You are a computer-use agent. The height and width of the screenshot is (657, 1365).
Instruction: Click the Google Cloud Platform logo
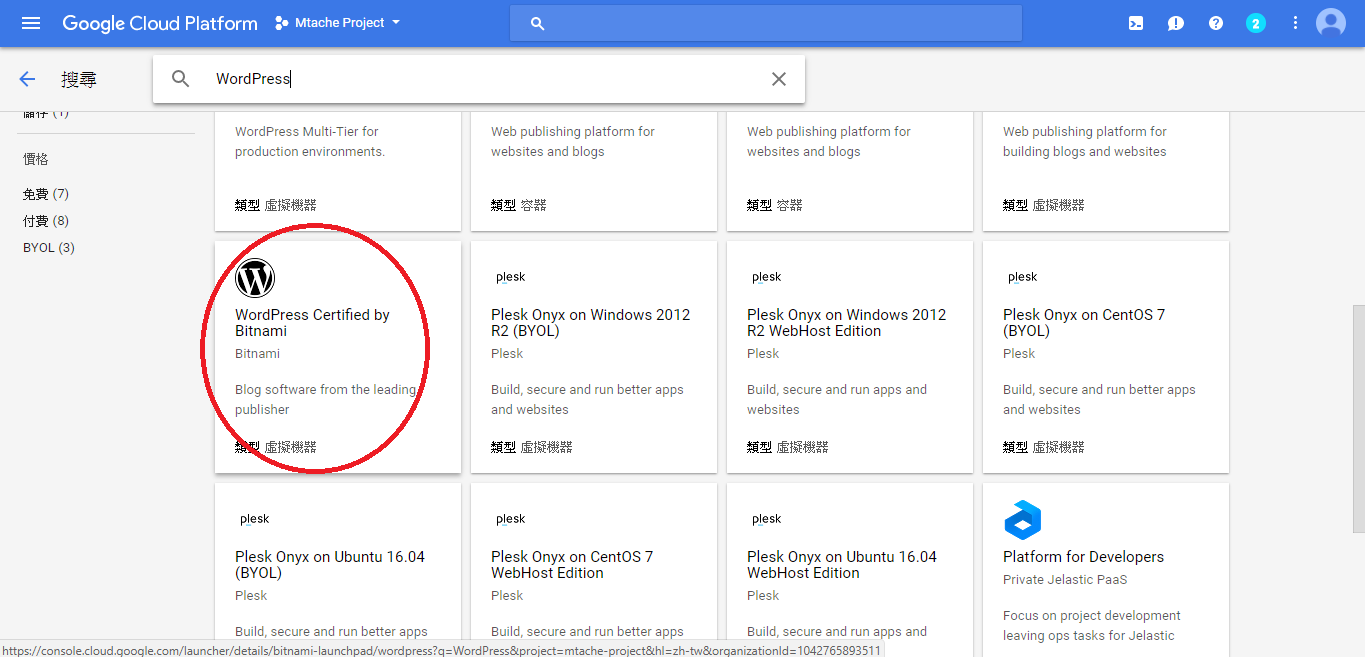tap(160, 23)
